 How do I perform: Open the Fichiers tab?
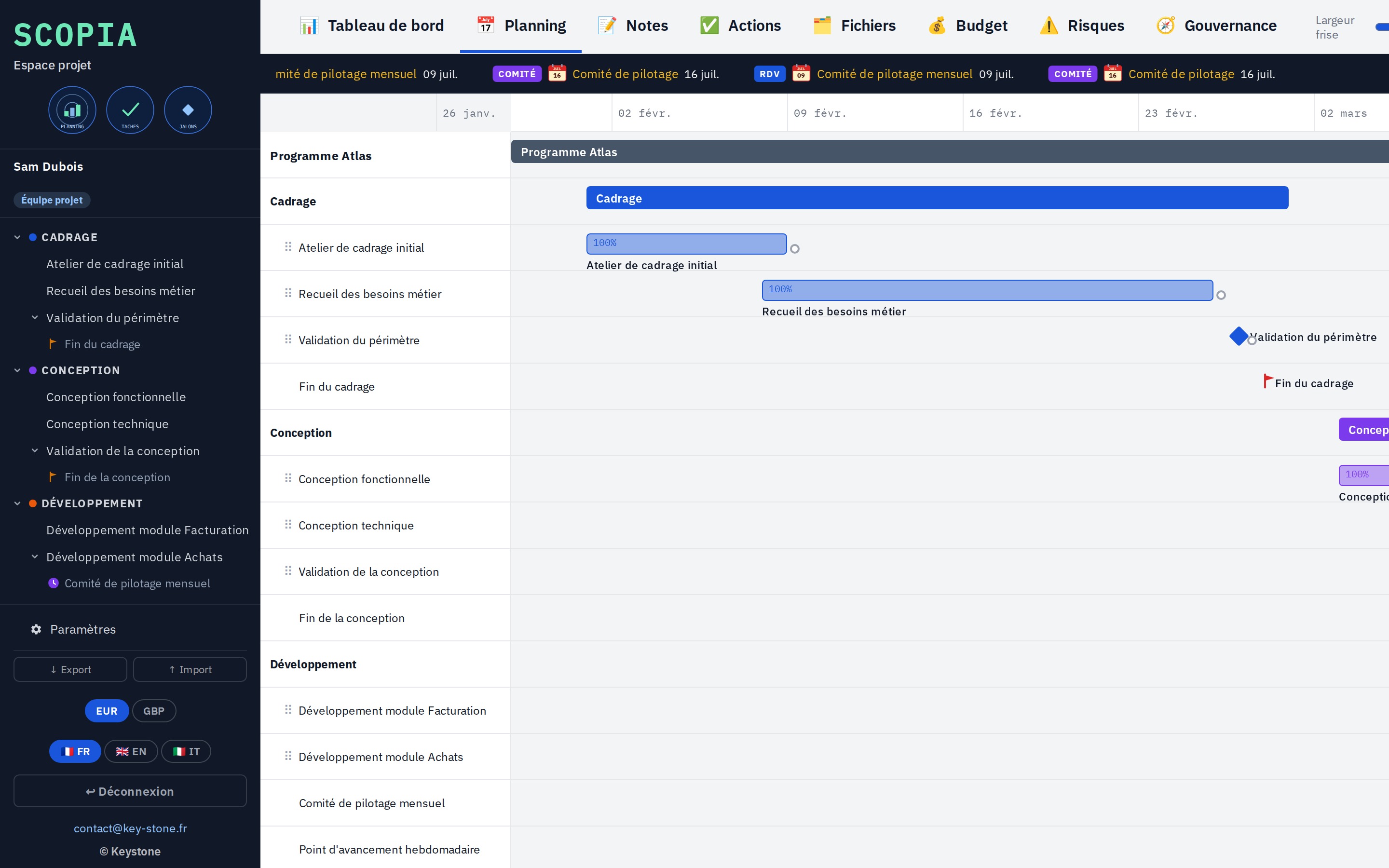854,26
